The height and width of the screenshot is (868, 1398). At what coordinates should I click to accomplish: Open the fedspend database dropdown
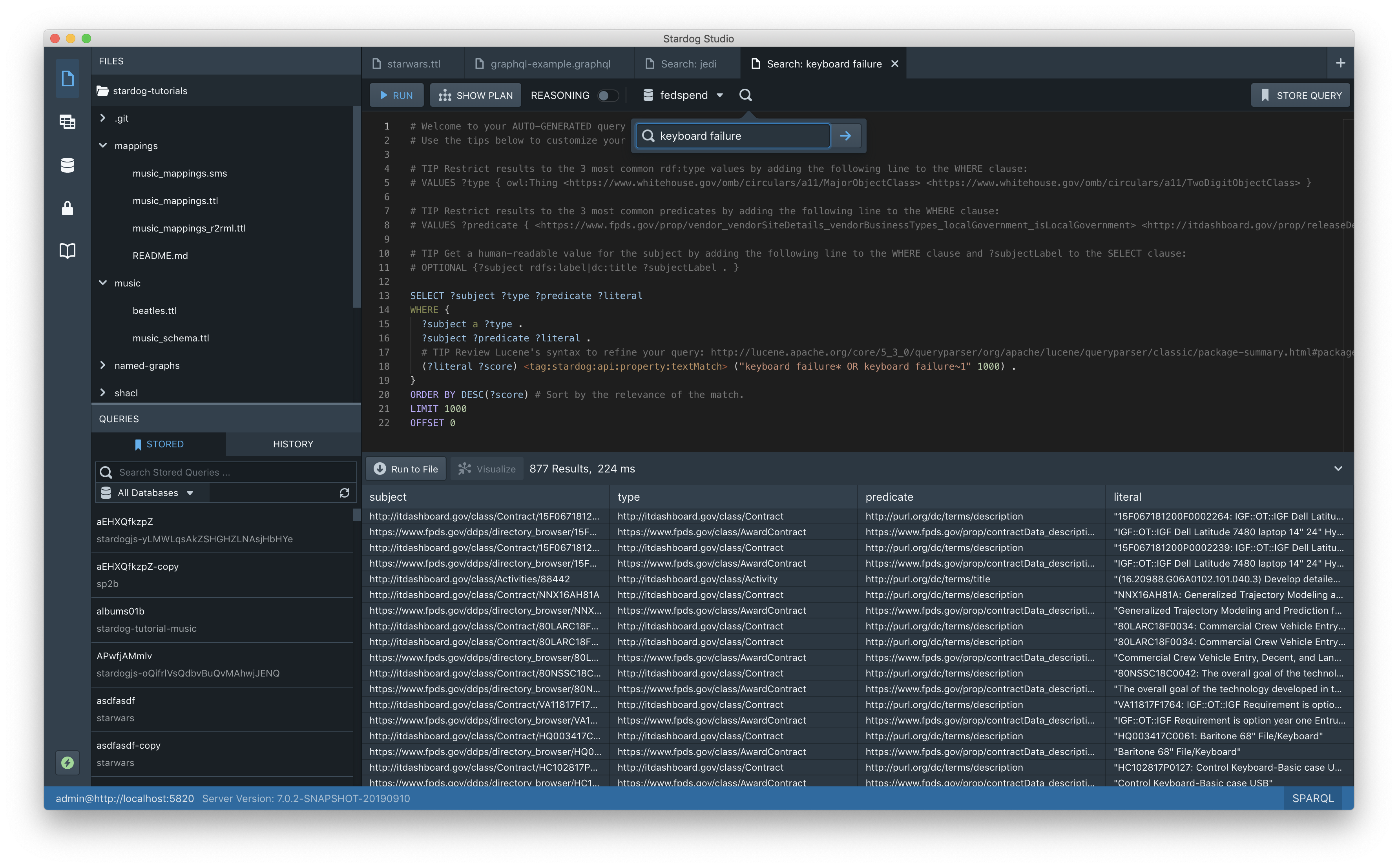(683, 95)
